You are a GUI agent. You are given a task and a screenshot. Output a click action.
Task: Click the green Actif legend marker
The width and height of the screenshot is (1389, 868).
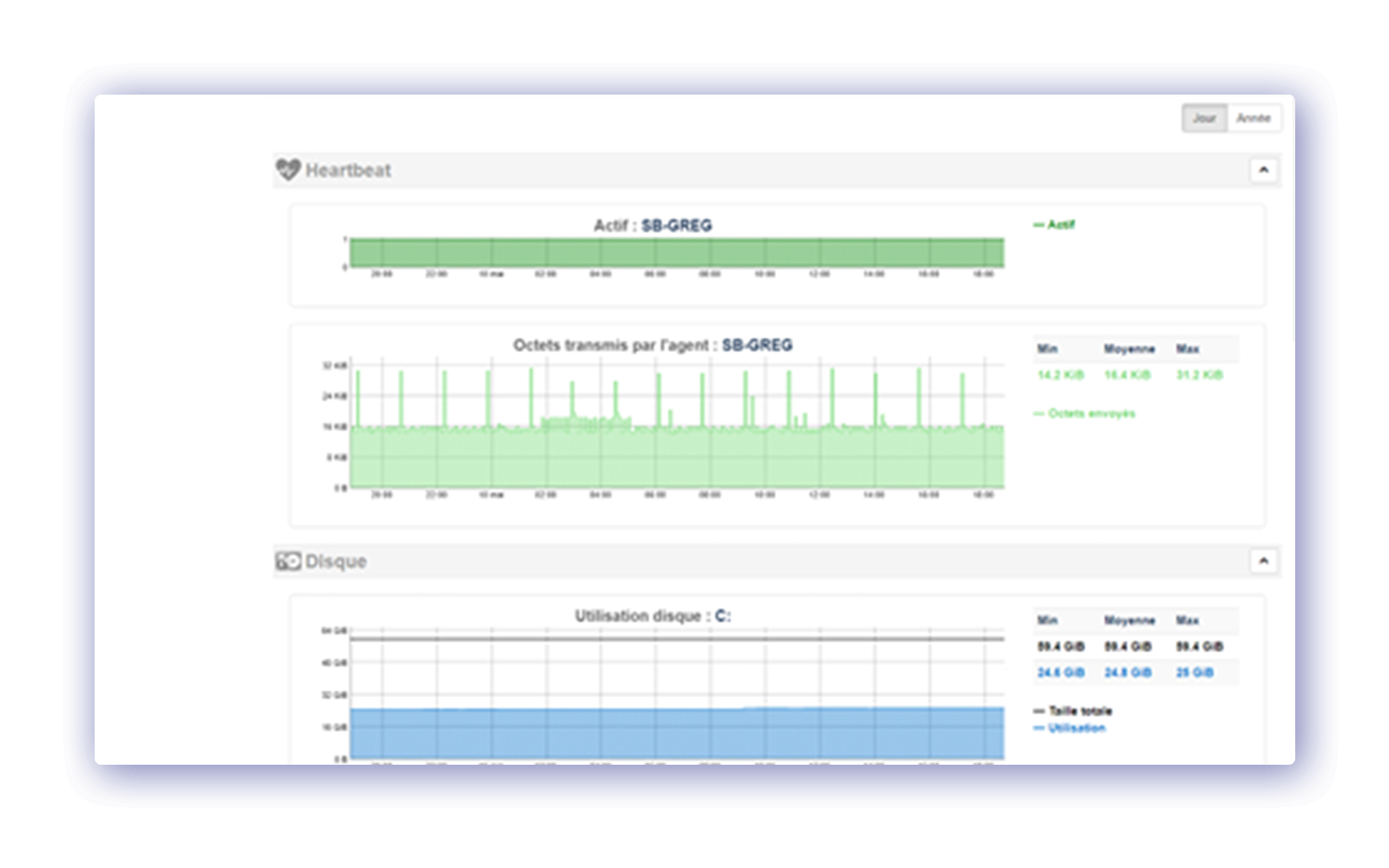1040,224
